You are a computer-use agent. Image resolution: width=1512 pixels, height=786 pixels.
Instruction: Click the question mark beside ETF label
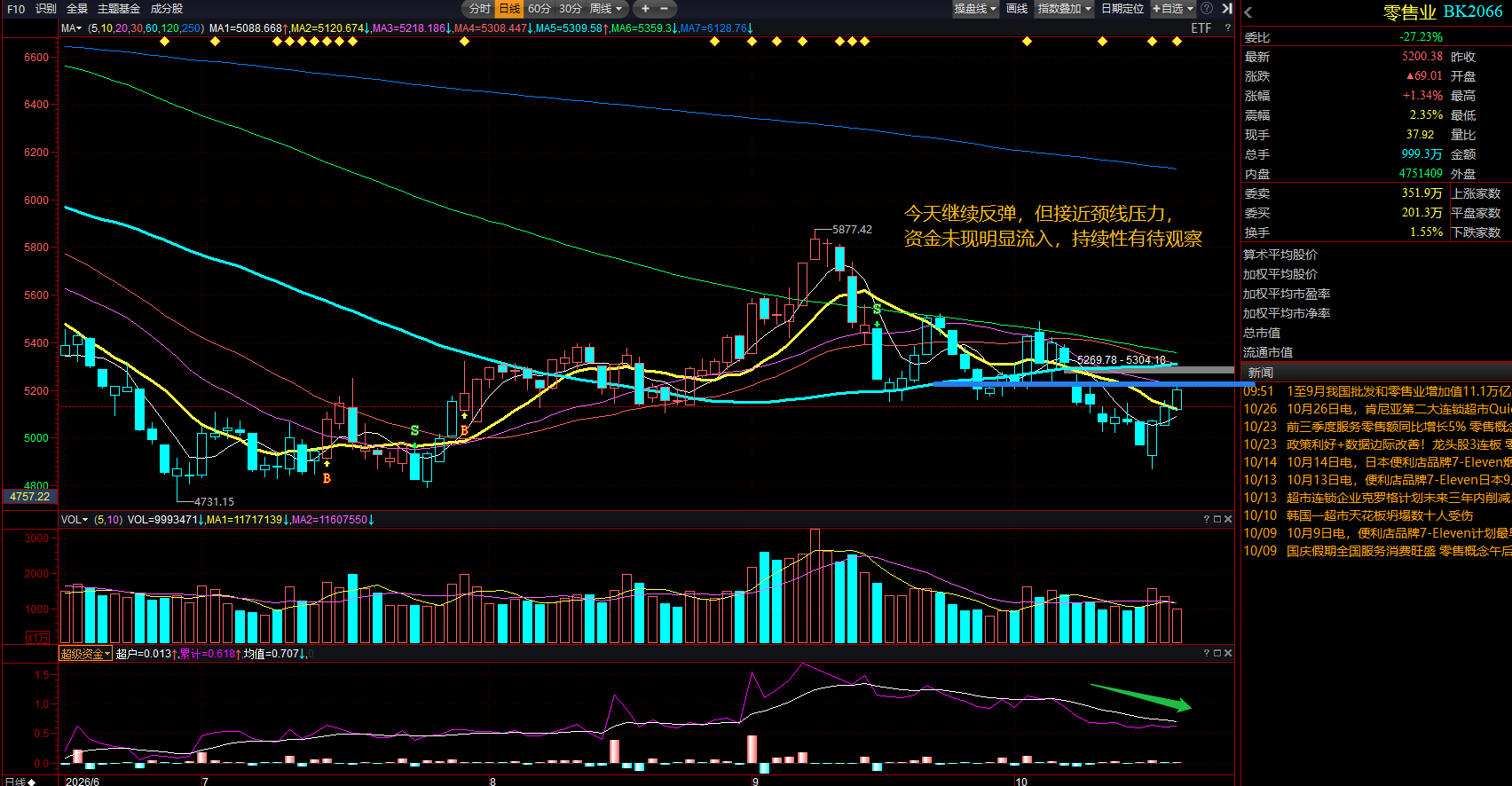pos(1228,28)
